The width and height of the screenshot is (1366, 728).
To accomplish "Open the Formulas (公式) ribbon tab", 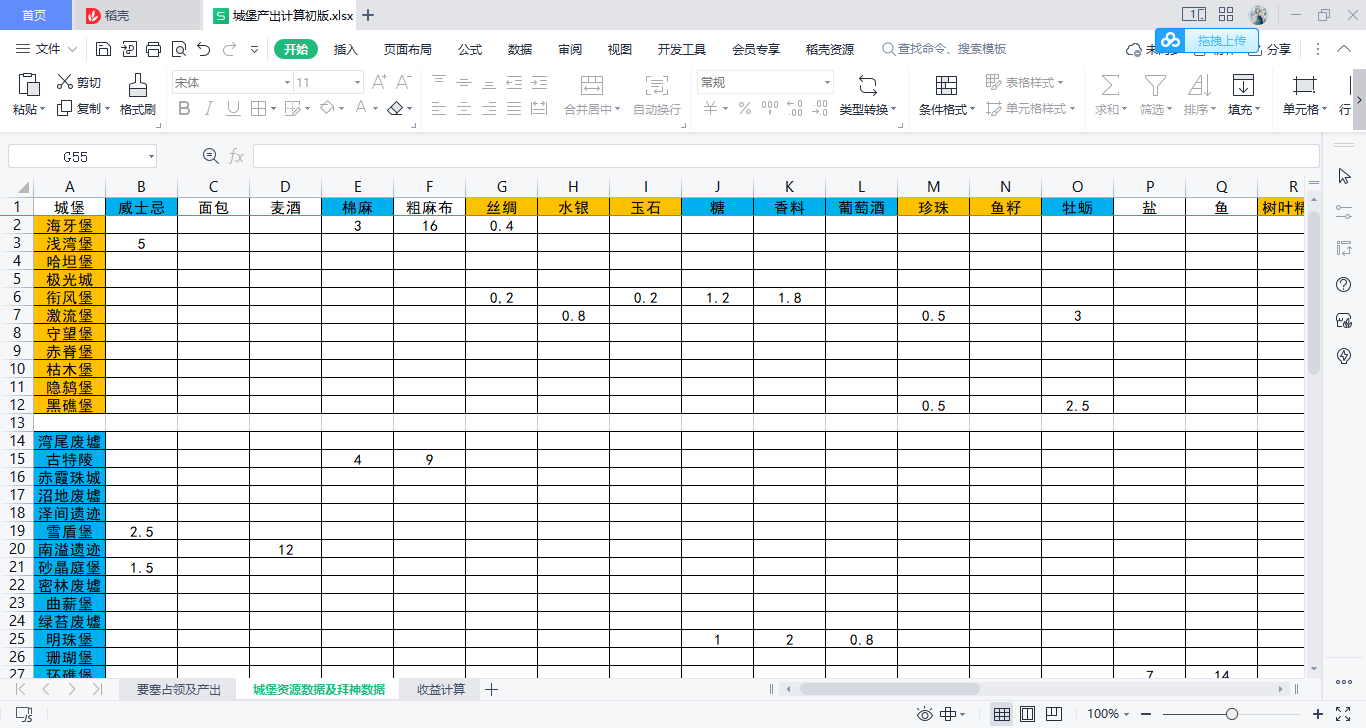I will coord(470,49).
